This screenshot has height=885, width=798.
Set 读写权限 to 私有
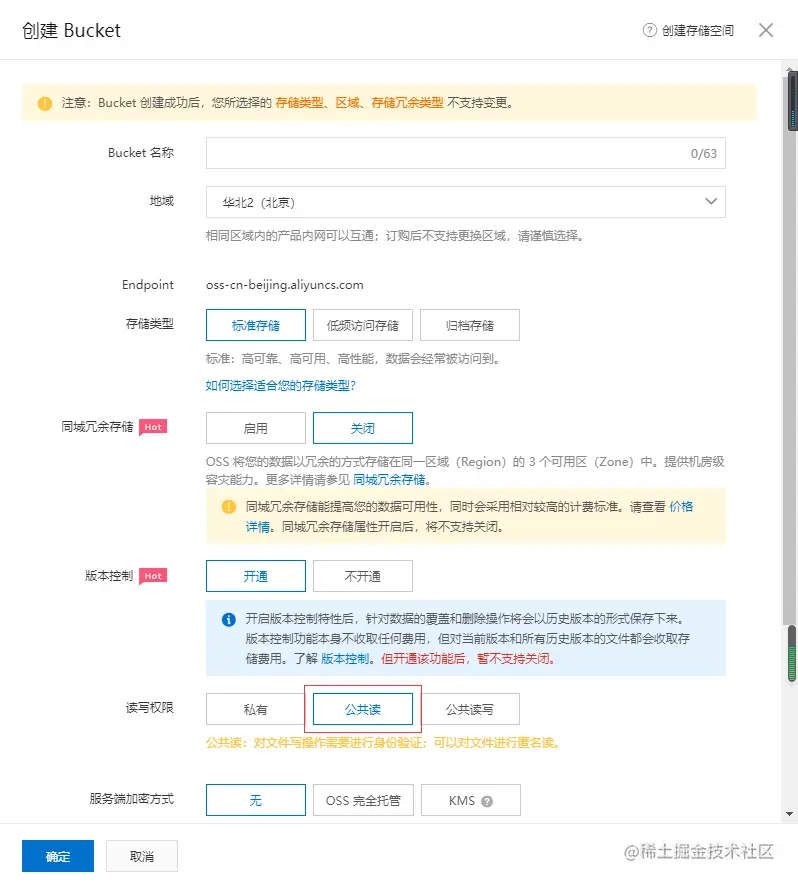tap(256, 709)
